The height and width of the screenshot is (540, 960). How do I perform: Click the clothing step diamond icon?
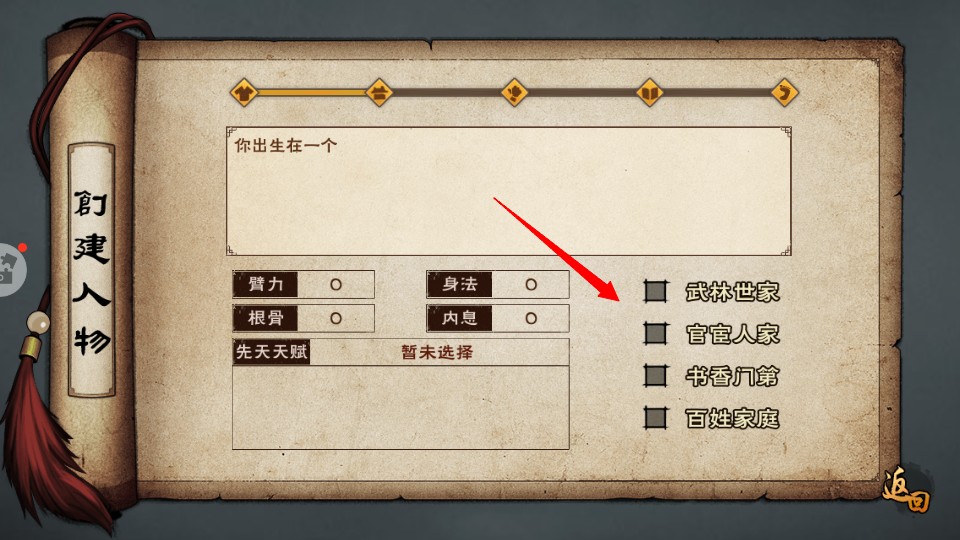(x=244, y=92)
